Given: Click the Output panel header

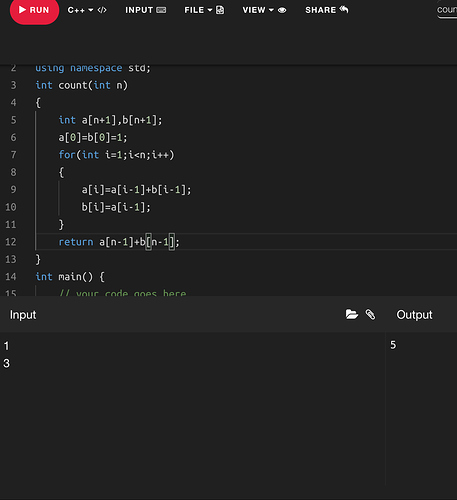Looking at the screenshot, I should (414, 315).
